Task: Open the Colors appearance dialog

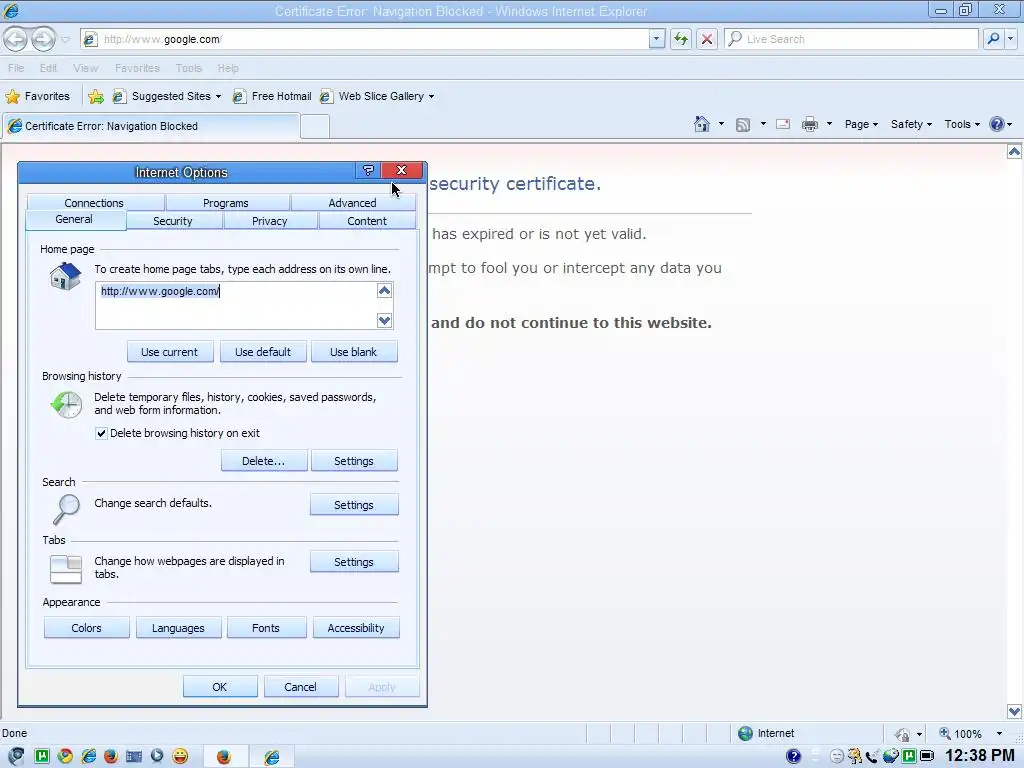Action: pyautogui.click(x=86, y=628)
